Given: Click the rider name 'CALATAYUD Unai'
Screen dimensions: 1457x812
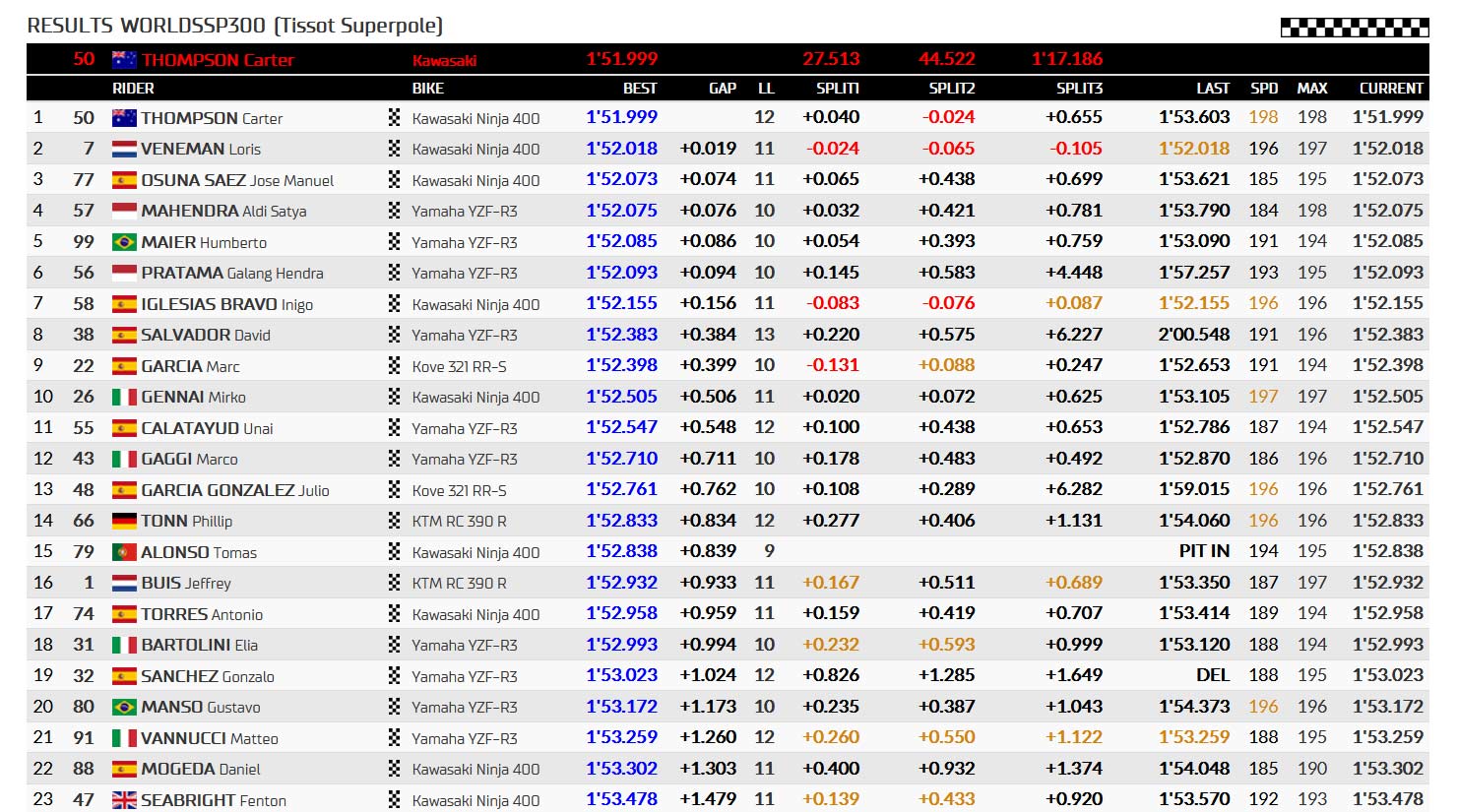Looking at the screenshot, I should (x=207, y=428).
